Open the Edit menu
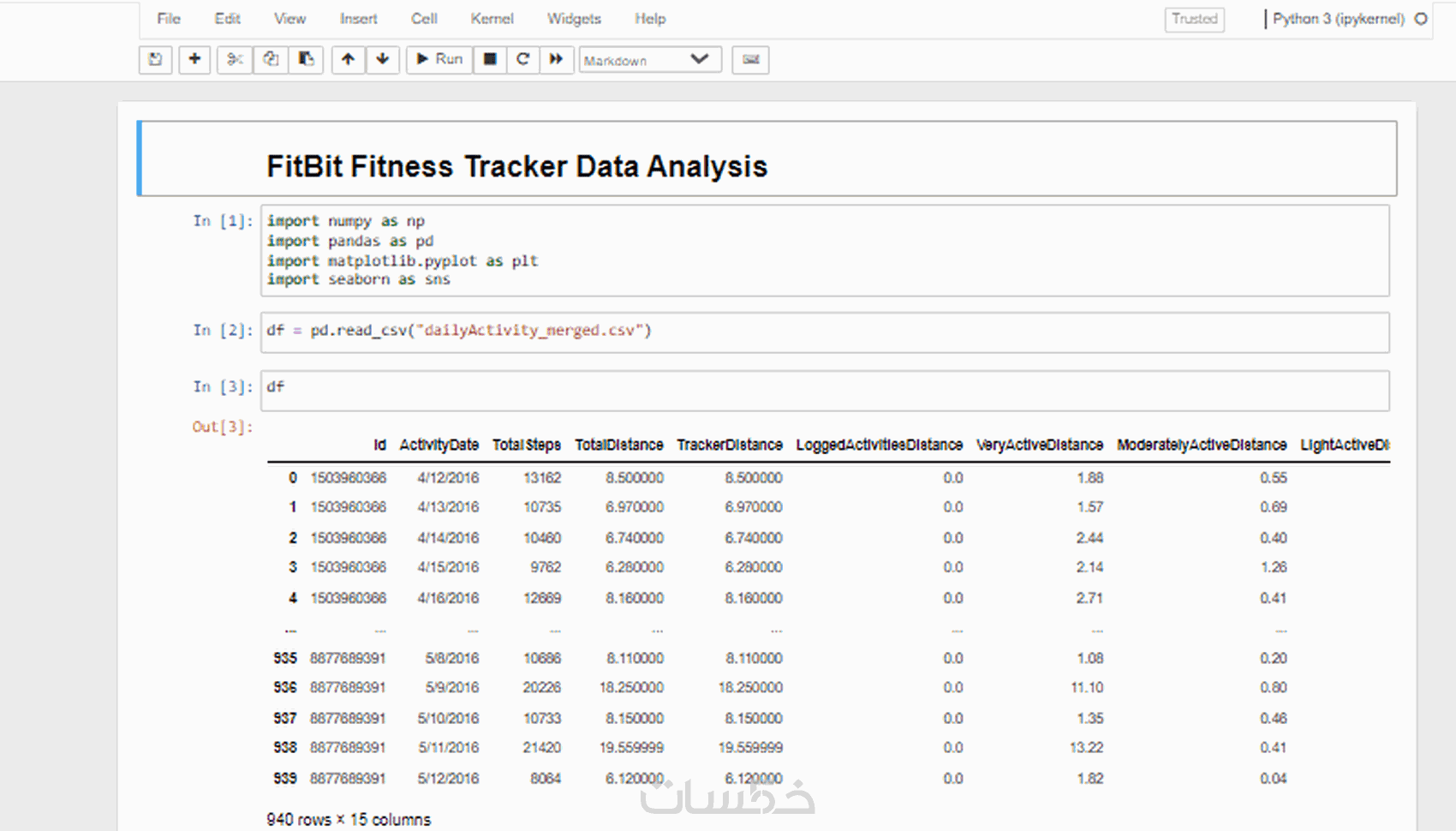Image resolution: width=1456 pixels, height=831 pixels. point(227,19)
